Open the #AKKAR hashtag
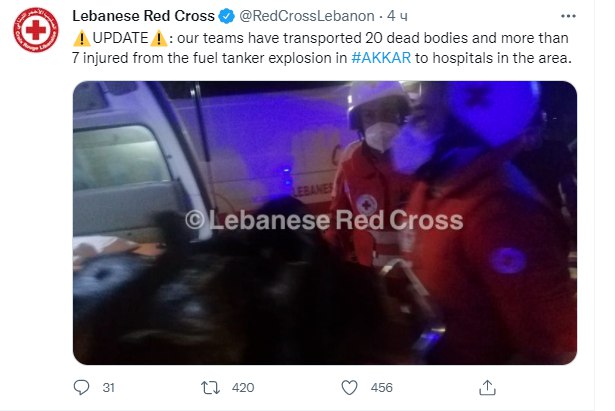615x411 pixels. click(x=381, y=58)
